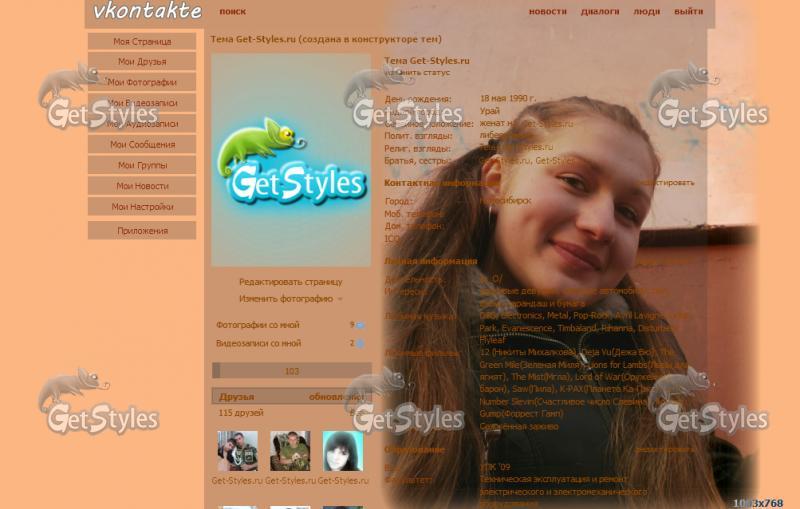800x509 pixels.
Task: Open Мои Группы sidebar item
Action: (x=142, y=165)
